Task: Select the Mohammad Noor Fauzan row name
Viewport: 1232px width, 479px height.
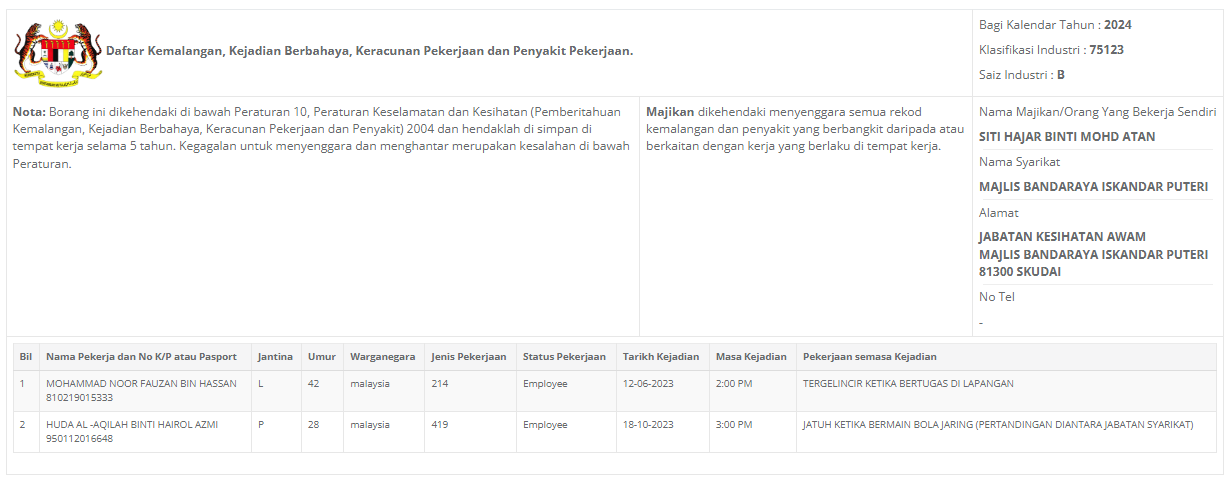Action: tap(141, 383)
